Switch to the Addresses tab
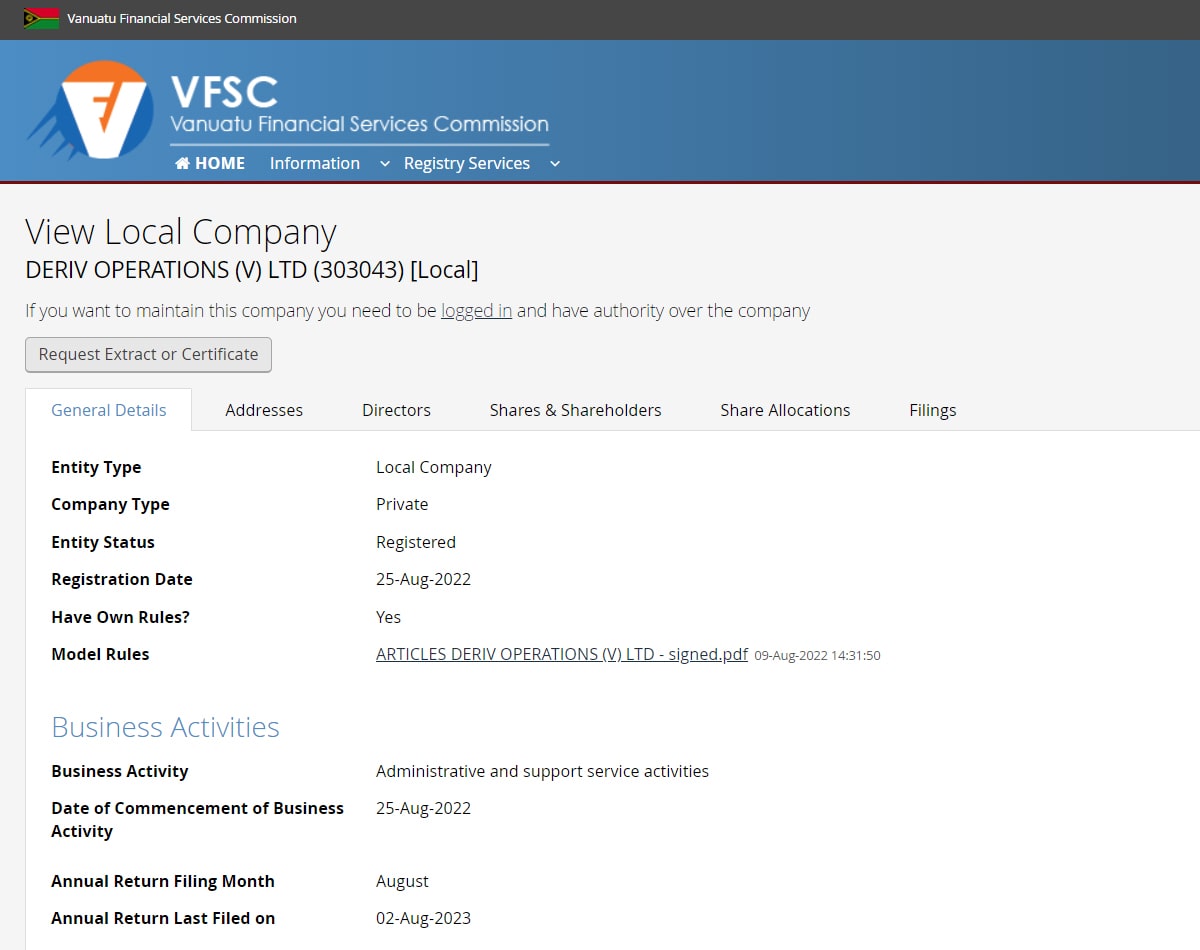Screen dimensions: 1200x950 pos(264,410)
